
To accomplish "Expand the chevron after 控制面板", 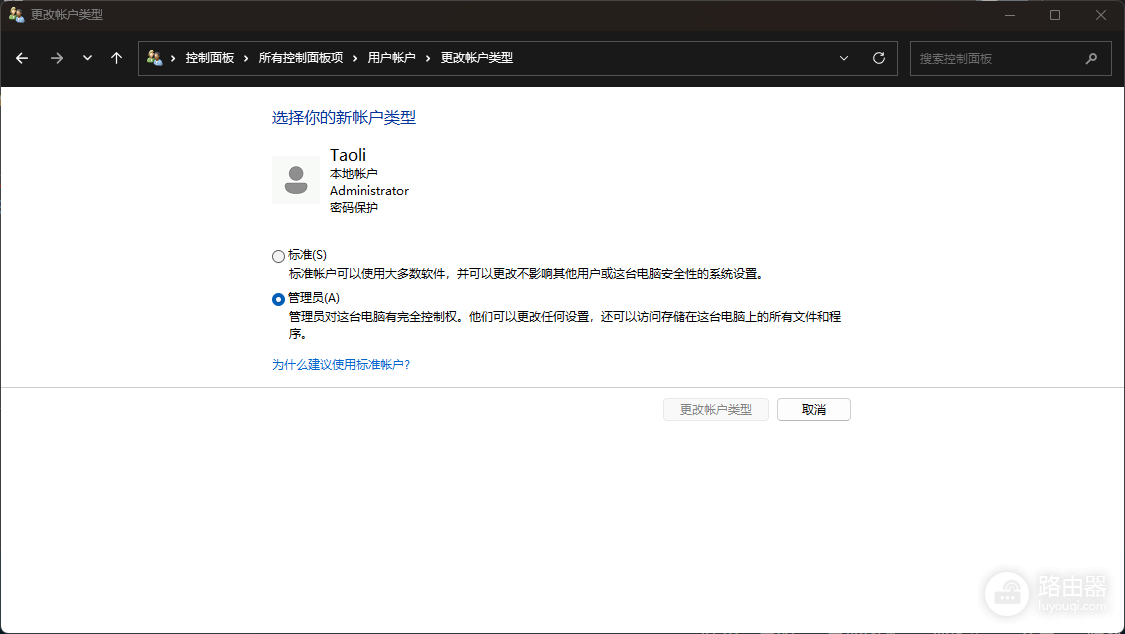I will click(x=246, y=58).
